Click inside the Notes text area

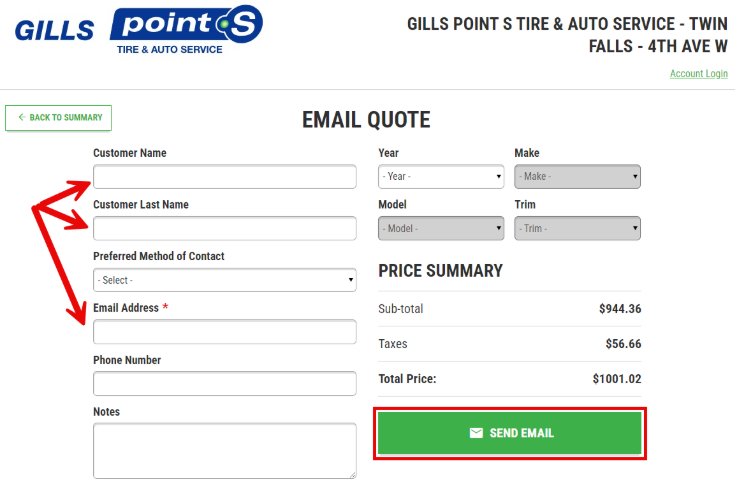tap(225, 451)
